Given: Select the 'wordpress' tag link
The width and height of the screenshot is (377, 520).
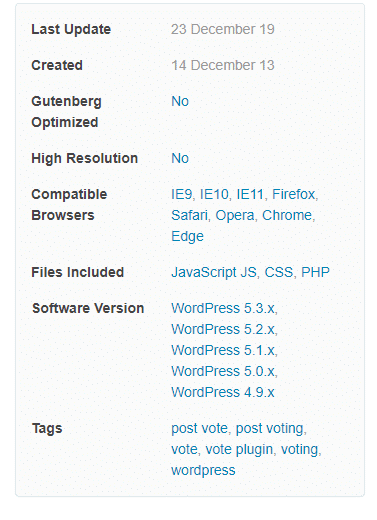Looking at the screenshot, I should [x=203, y=470].
